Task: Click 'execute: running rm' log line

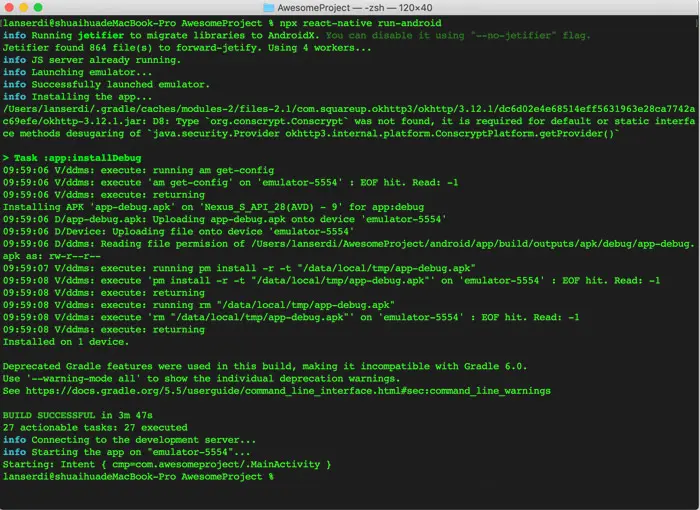Action: [199, 305]
